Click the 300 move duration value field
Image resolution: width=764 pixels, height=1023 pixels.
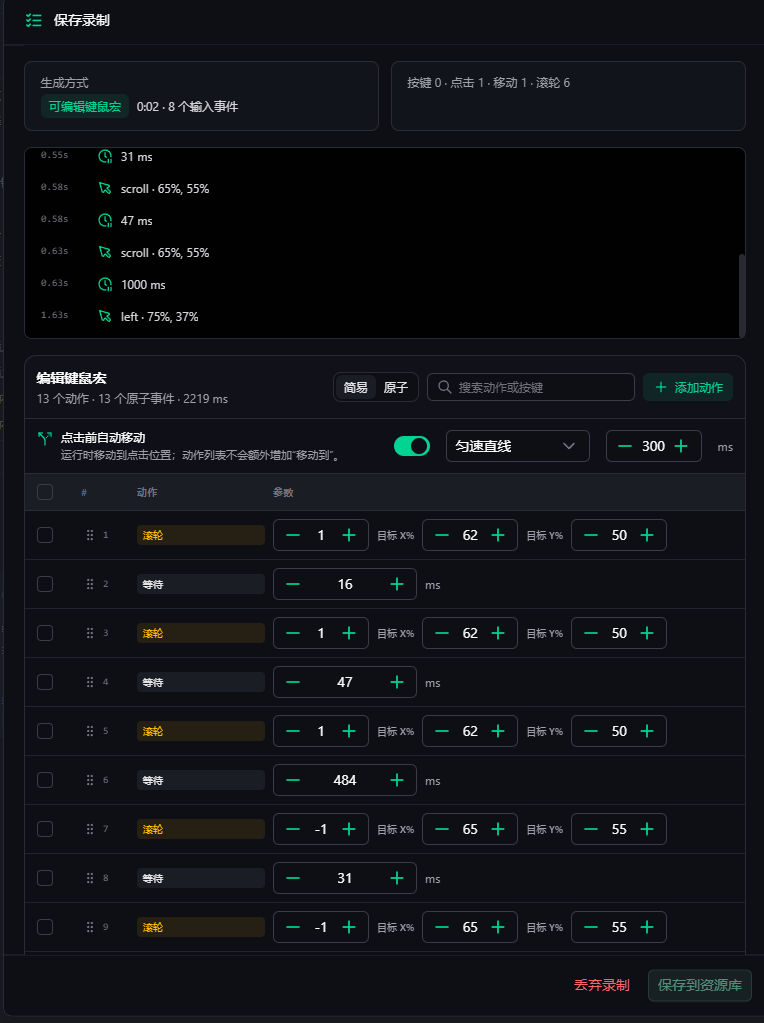tap(653, 446)
